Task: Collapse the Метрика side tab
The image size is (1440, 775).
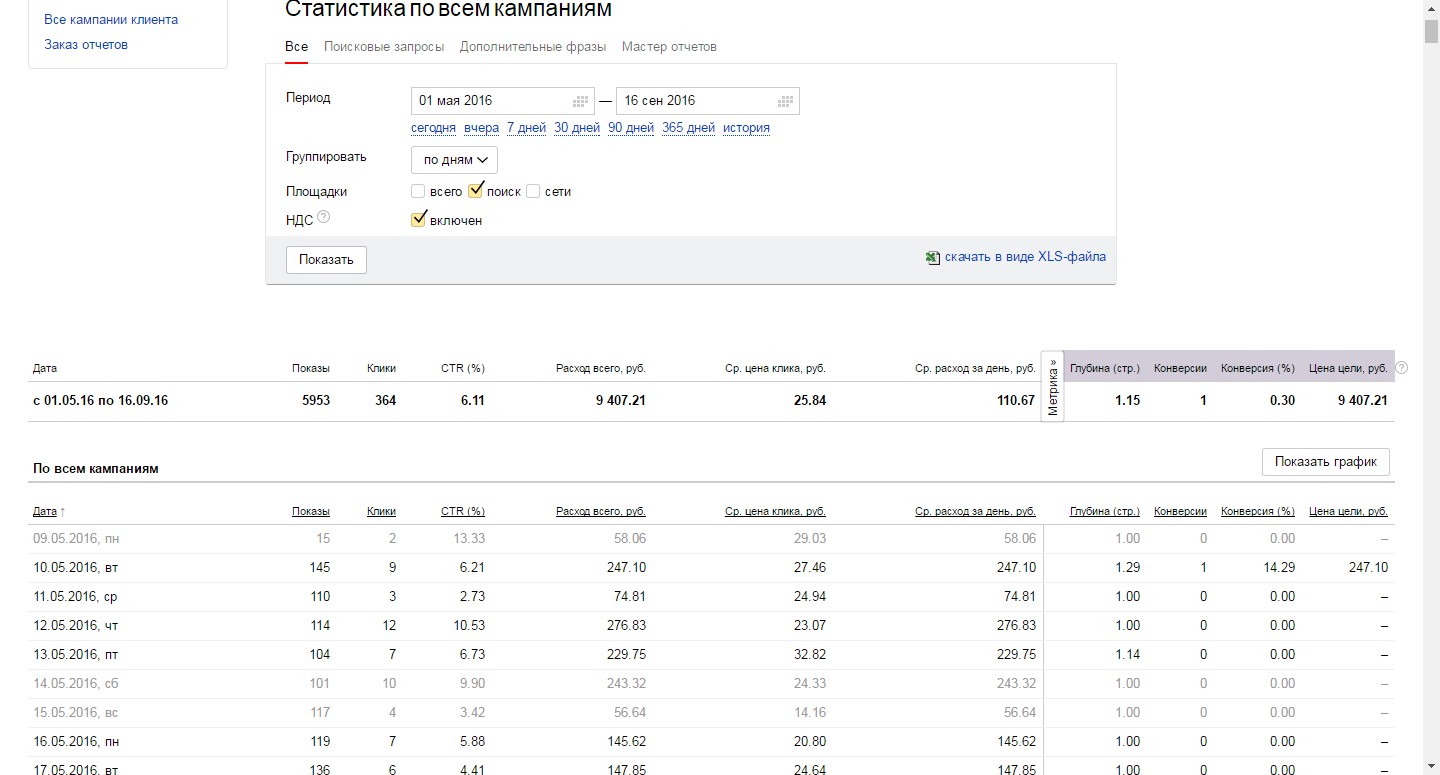Action: (x=1052, y=386)
